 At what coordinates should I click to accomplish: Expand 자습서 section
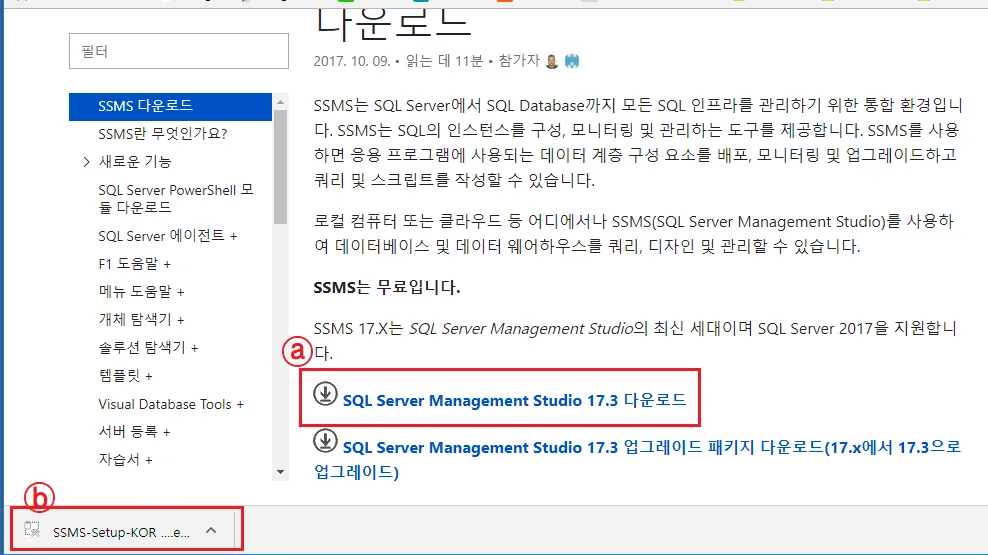(x=125, y=460)
